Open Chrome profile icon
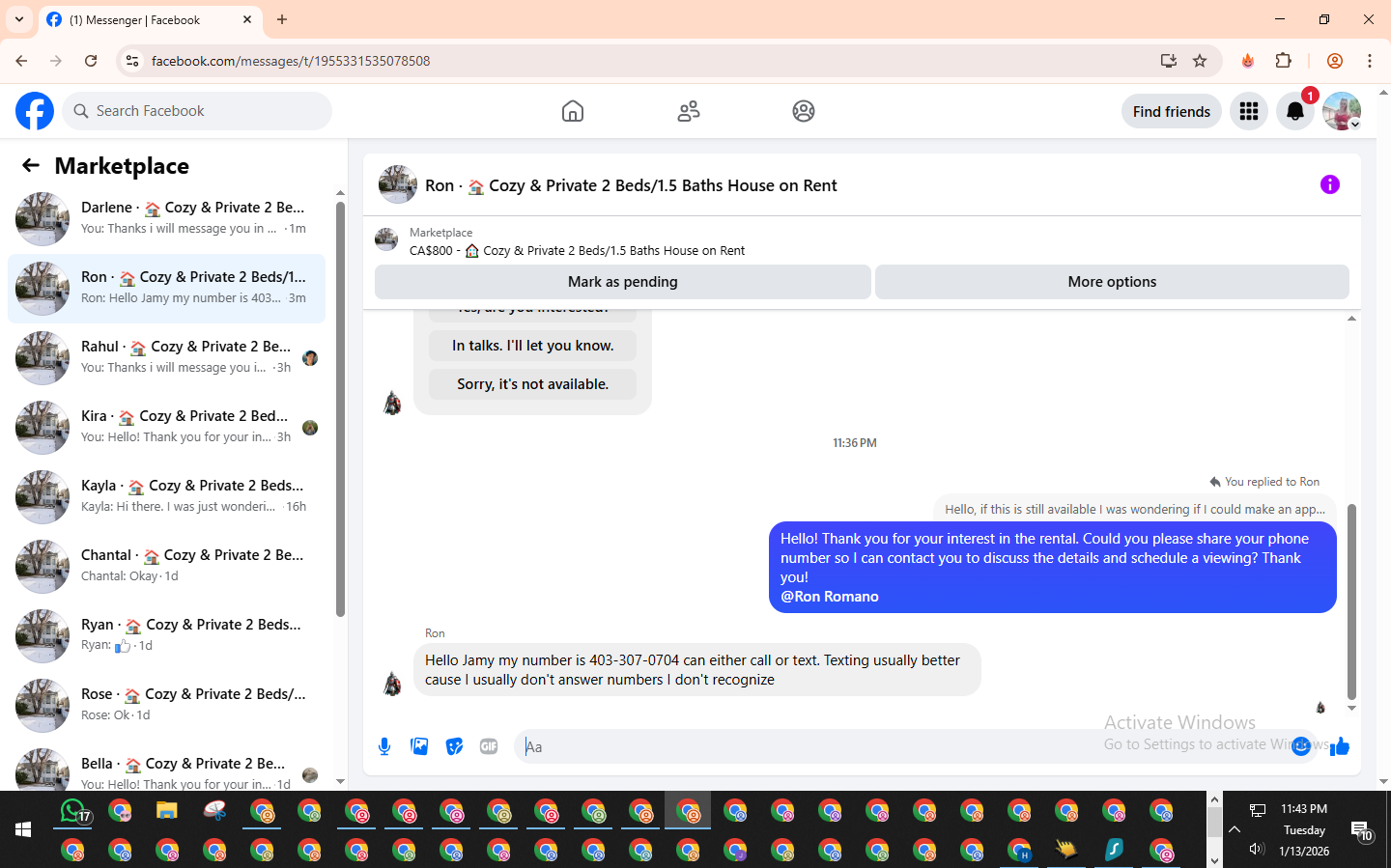Image resolution: width=1391 pixels, height=868 pixels. point(1335,61)
